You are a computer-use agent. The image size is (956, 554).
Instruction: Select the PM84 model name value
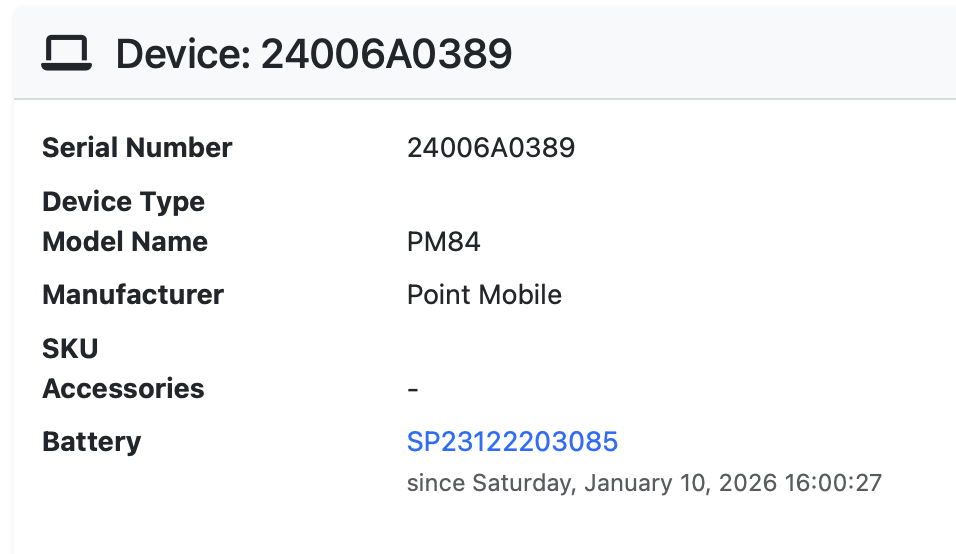[x=444, y=242]
